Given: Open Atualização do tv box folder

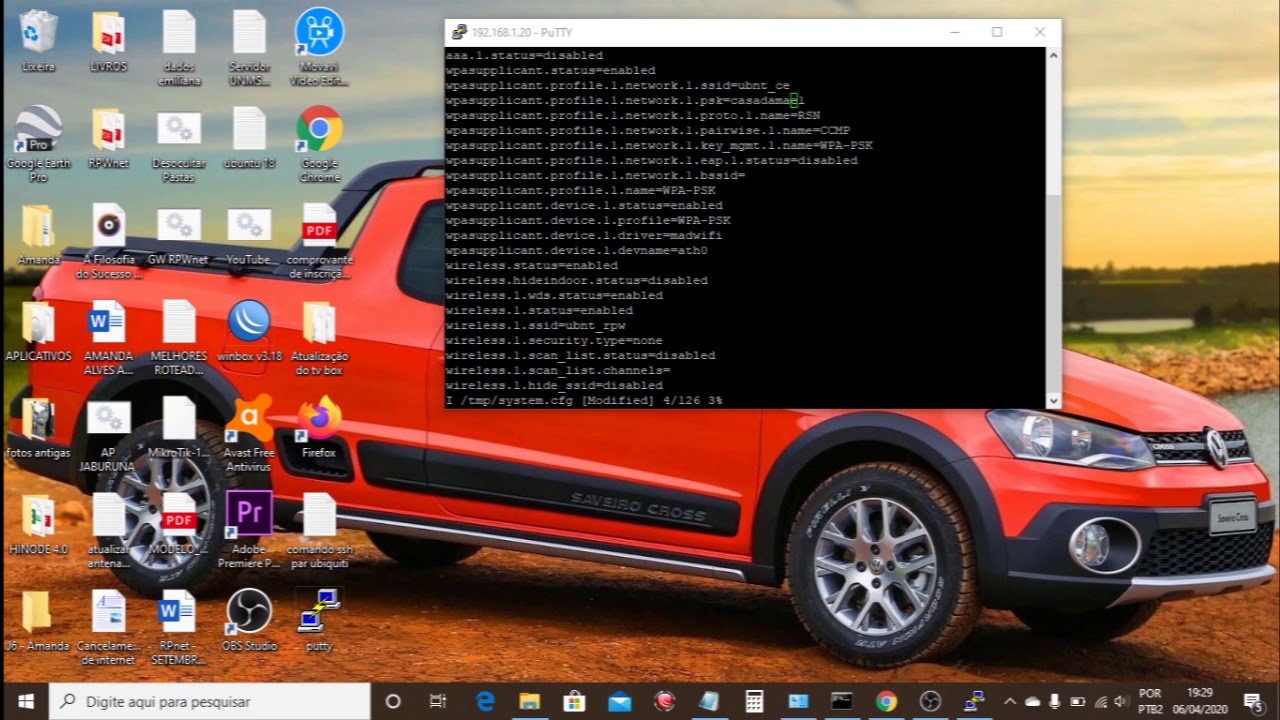Looking at the screenshot, I should [320, 338].
